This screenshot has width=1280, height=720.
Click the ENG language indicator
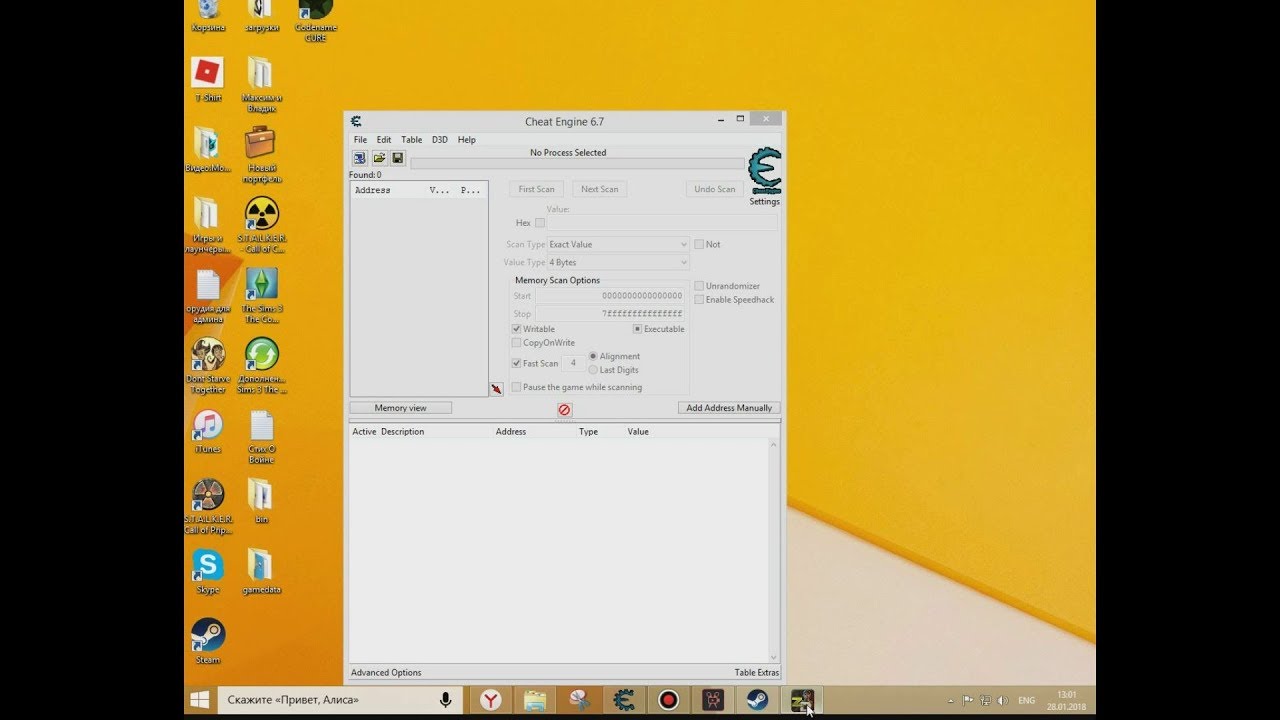click(1027, 700)
